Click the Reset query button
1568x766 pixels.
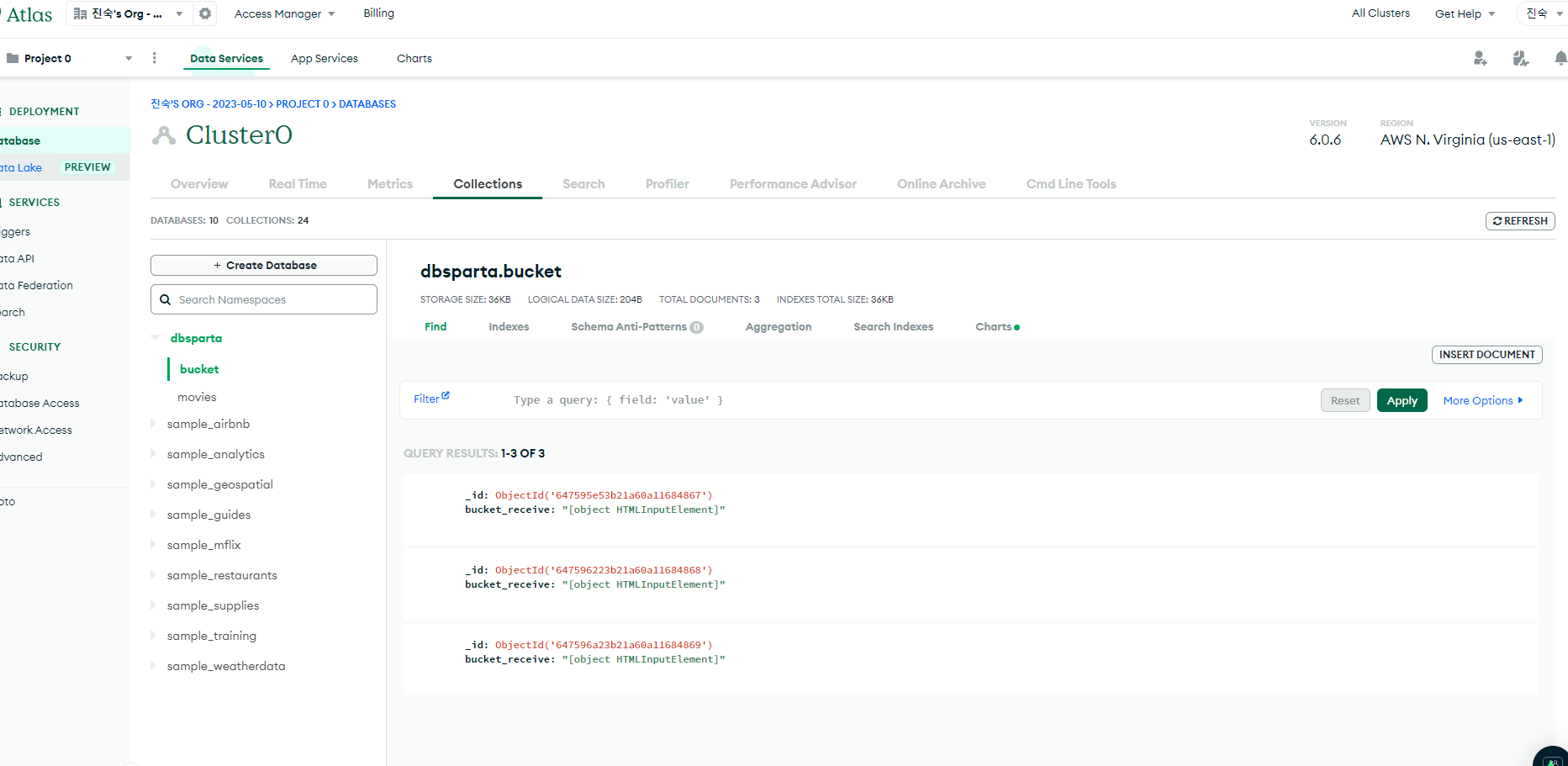coord(1345,400)
